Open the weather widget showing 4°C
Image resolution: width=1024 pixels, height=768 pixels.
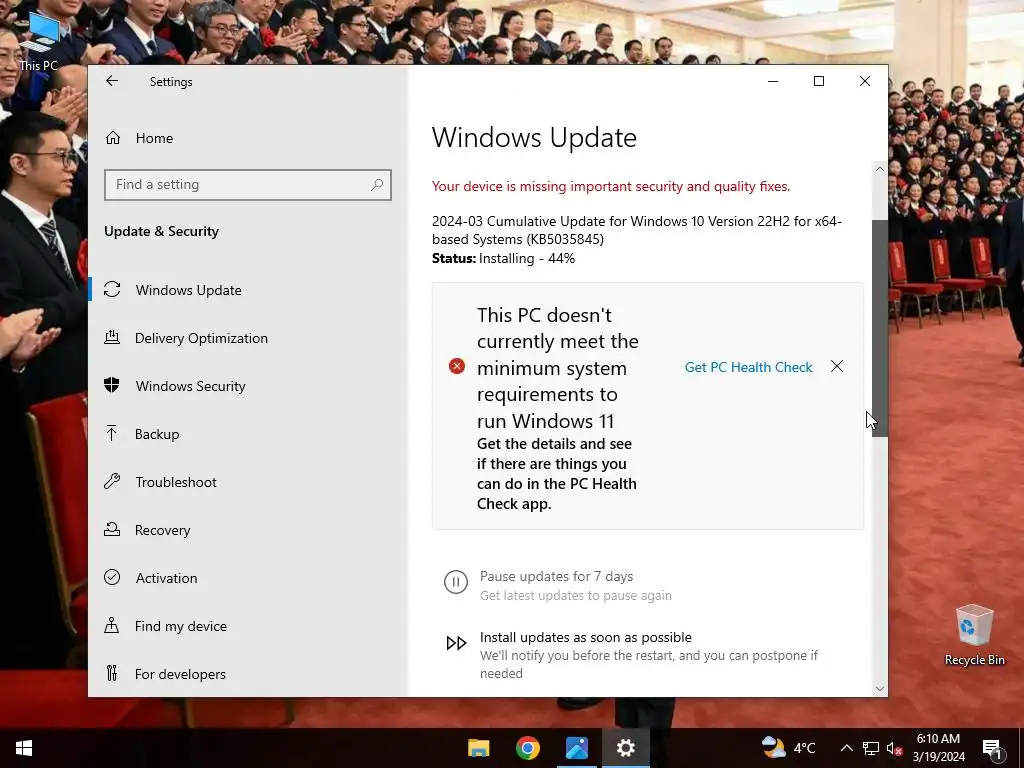(789, 748)
